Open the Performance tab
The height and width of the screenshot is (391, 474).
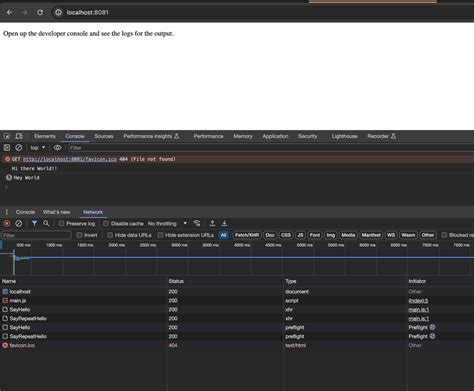(208, 136)
